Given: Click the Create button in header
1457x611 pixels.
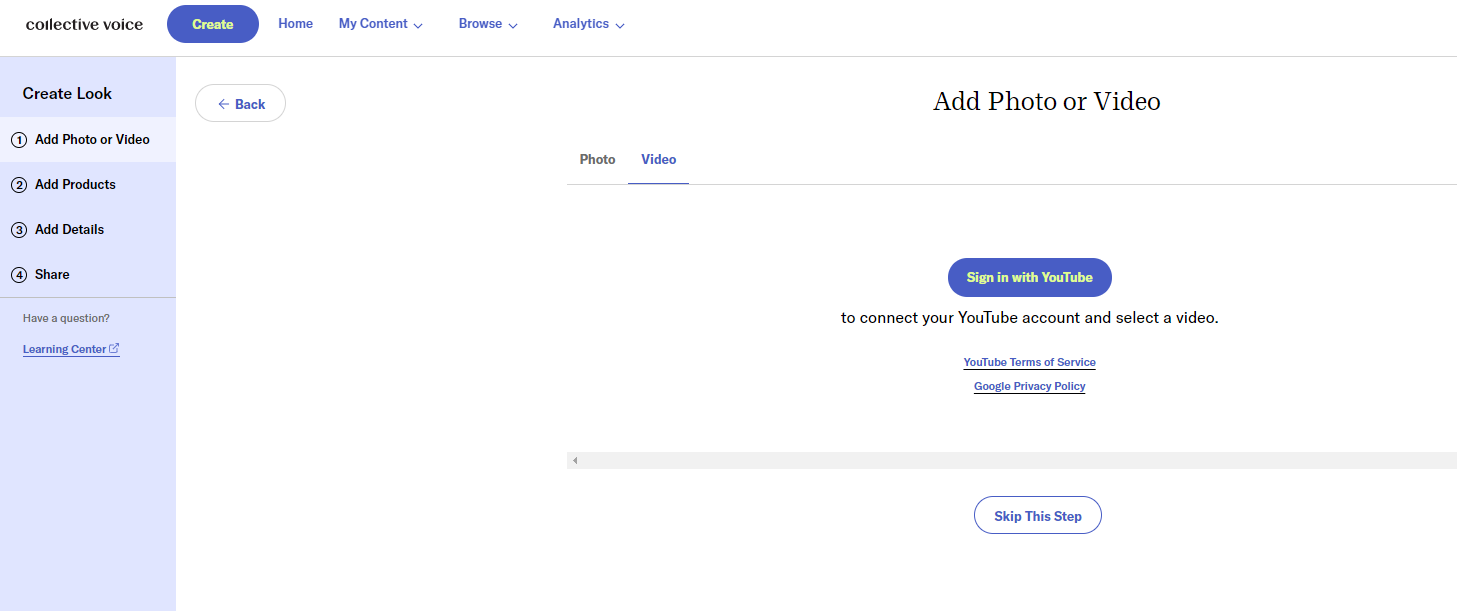Looking at the screenshot, I should [213, 24].
